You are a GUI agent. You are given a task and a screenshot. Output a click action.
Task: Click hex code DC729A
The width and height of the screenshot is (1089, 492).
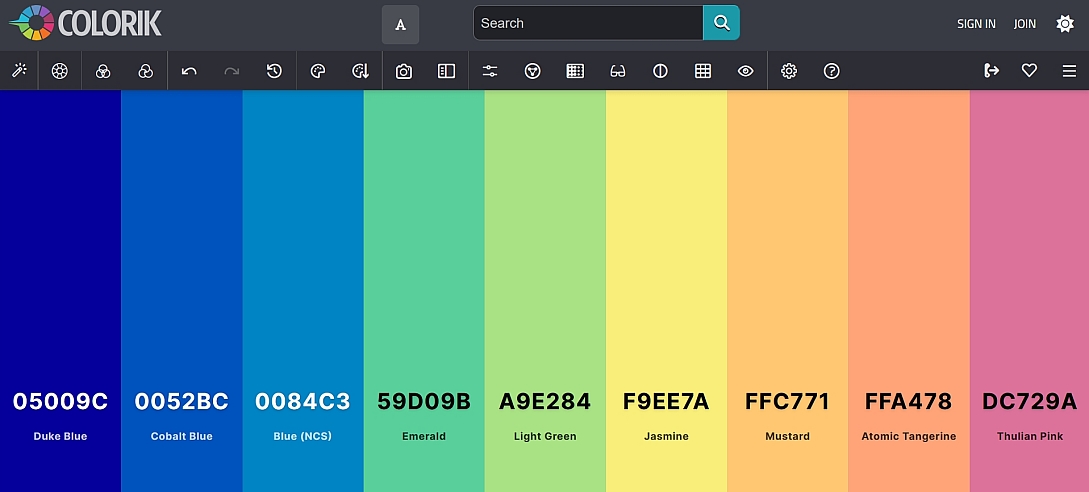(1029, 401)
